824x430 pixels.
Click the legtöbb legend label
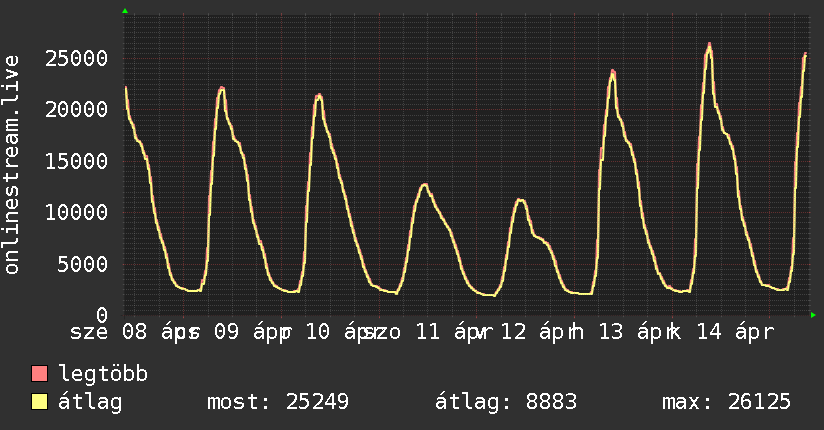(103, 373)
